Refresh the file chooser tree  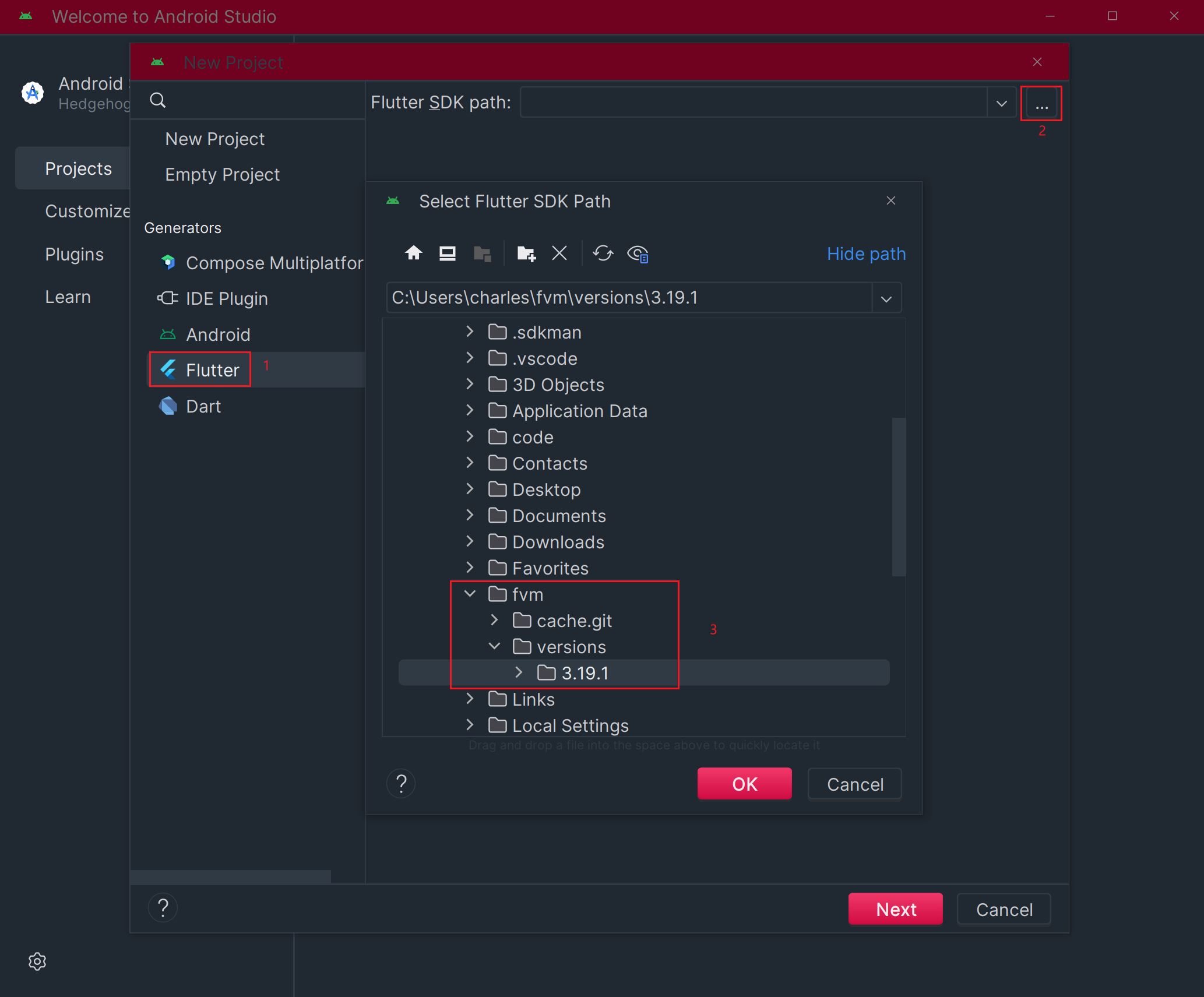coord(603,253)
